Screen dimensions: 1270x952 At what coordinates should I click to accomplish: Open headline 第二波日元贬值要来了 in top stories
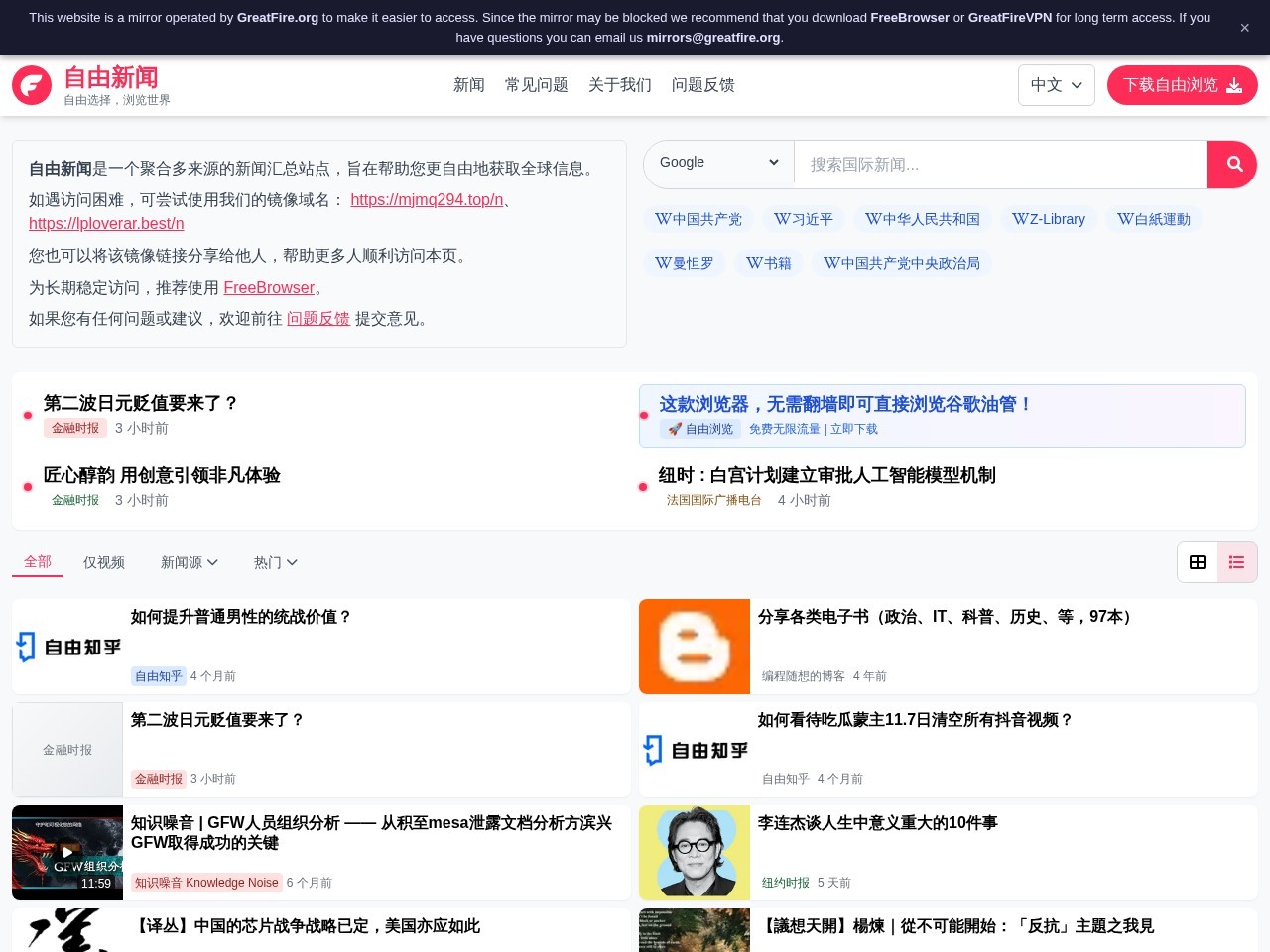(141, 403)
